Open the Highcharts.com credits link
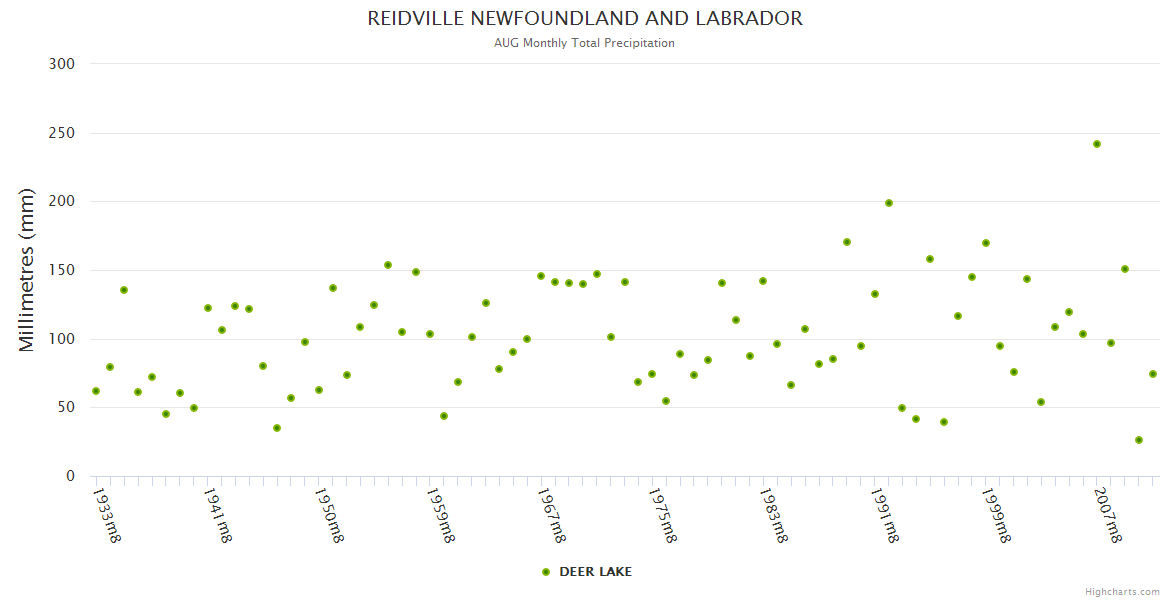The height and width of the screenshot is (600, 1170). (1122, 592)
